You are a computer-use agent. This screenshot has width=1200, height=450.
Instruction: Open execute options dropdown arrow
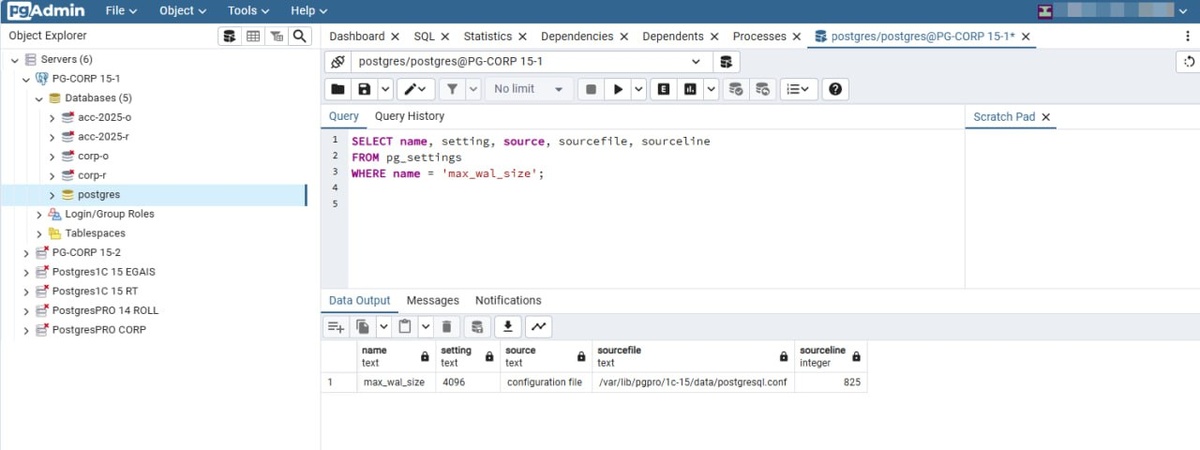coord(638,89)
